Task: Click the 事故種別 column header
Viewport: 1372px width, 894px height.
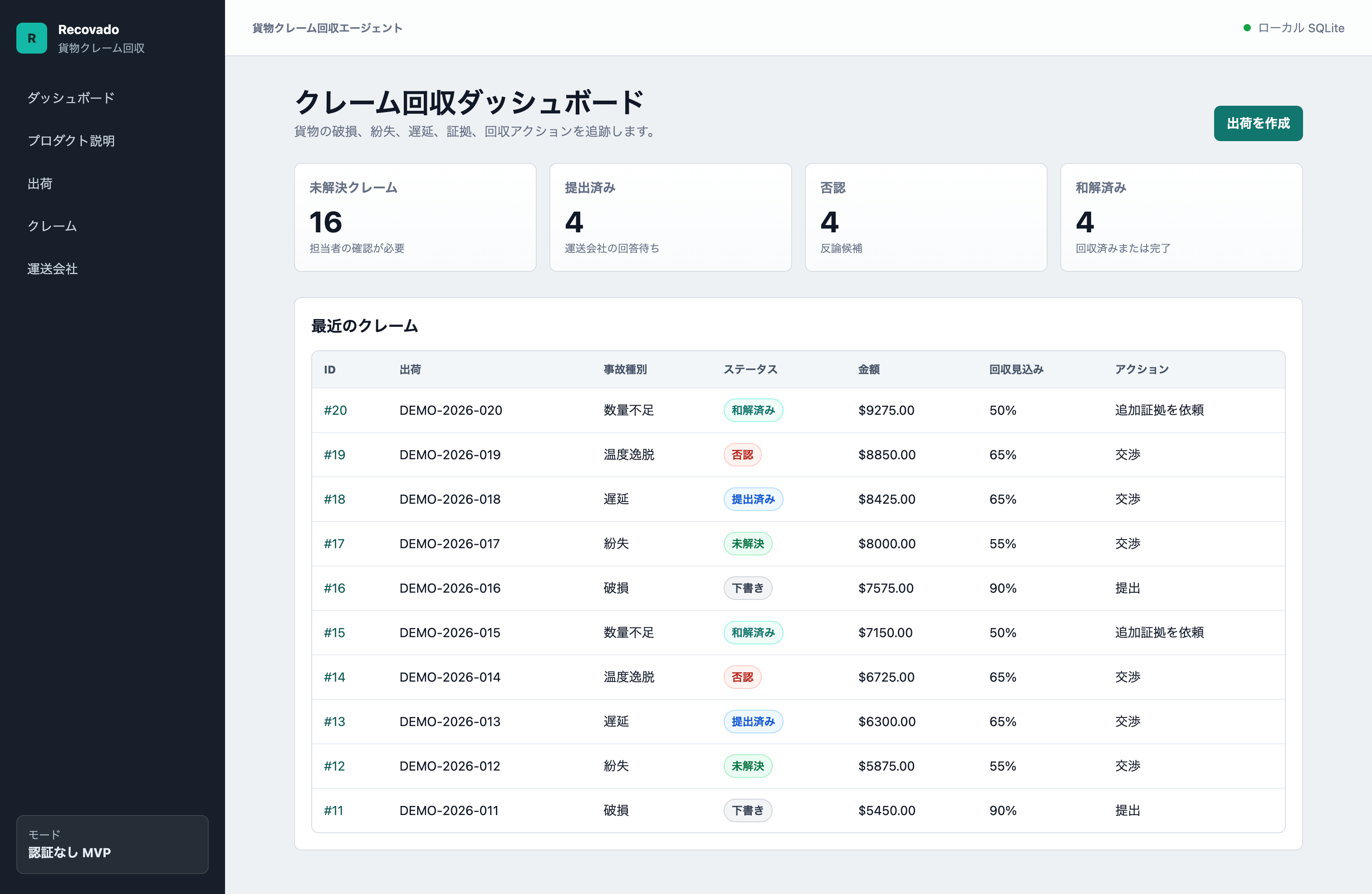Action: [x=625, y=369]
